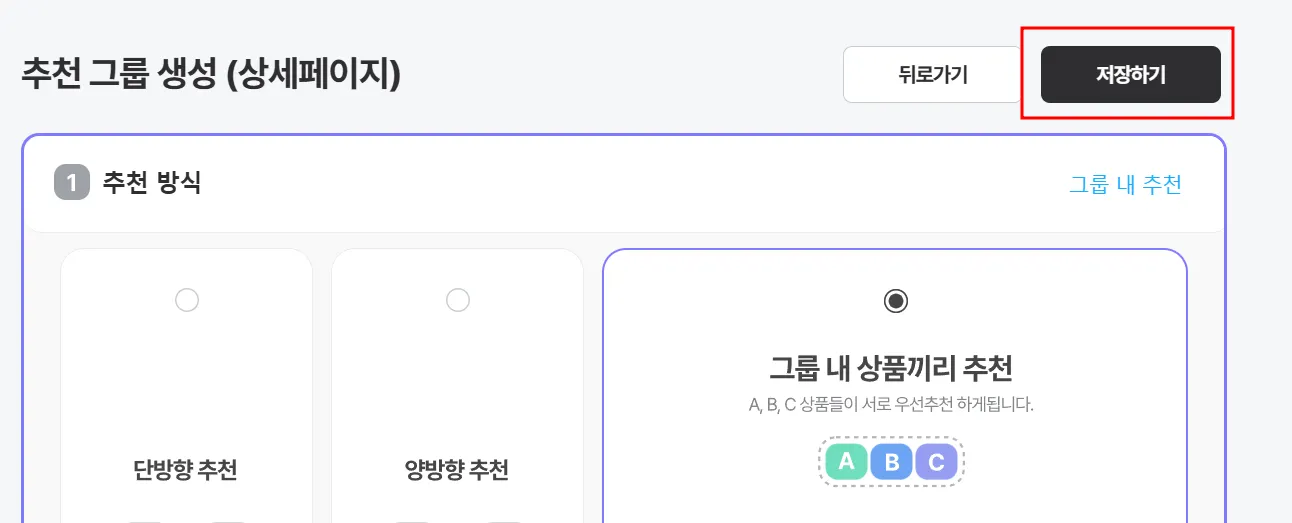Viewport: 1292px width, 523px height.
Task: Collapse the 추천 방식 section header
Action: pyautogui.click(x=624, y=184)
